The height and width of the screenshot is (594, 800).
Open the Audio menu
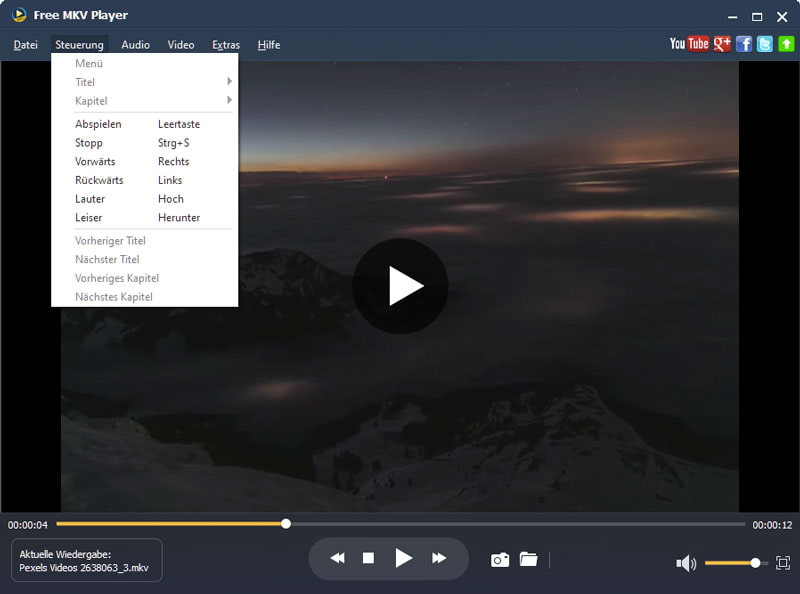[134, 45]
